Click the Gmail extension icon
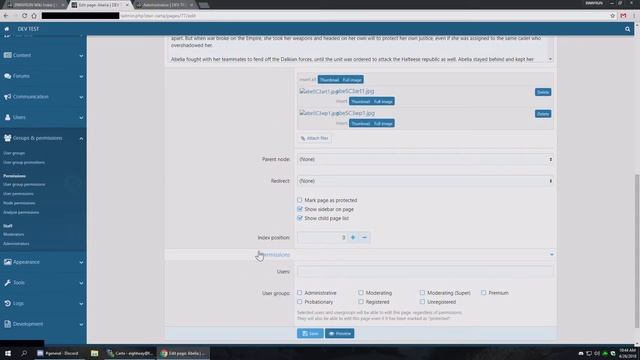Image resolution: width=640 pixels, height=360 pixels. pos(623,16)
